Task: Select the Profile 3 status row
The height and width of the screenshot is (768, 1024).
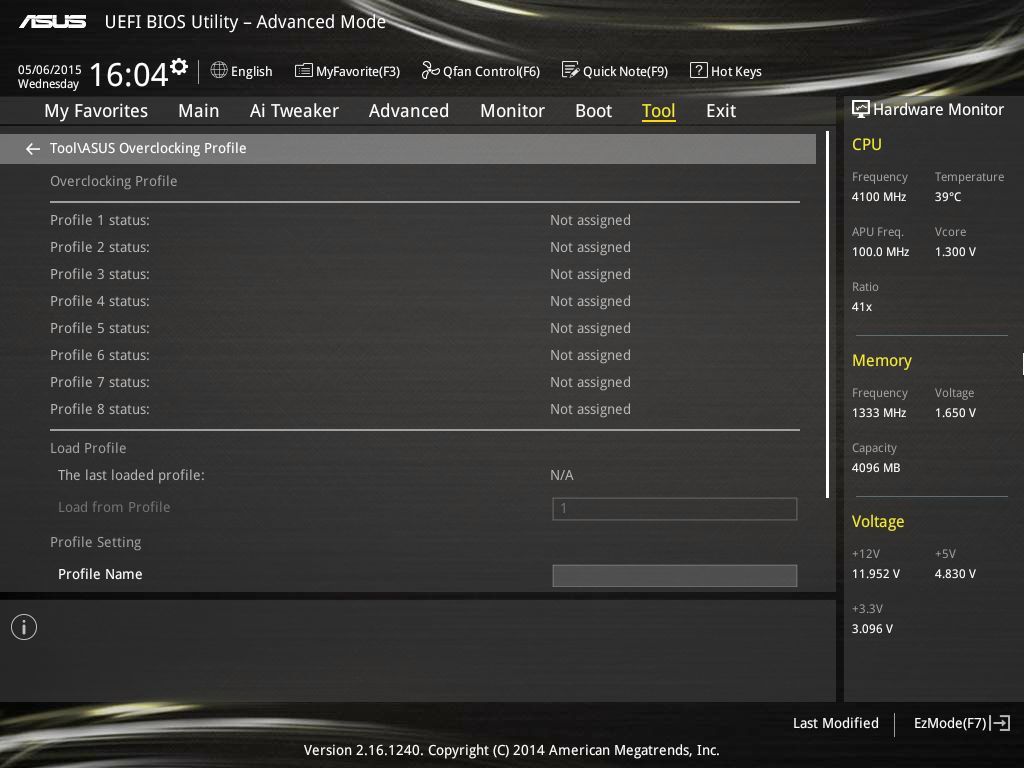Action: [424, 274]
